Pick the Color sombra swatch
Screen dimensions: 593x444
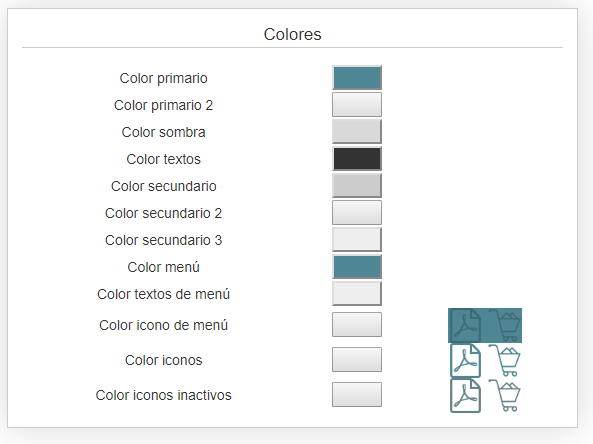click(357, 132)
